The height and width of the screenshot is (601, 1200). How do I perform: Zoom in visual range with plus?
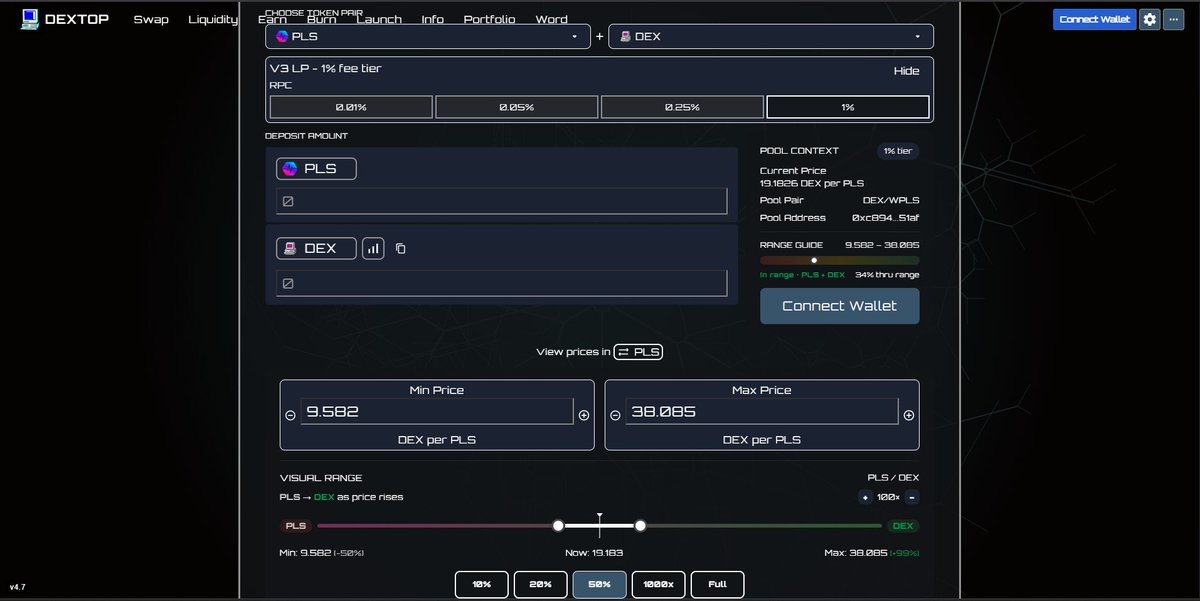click(865, 497)
